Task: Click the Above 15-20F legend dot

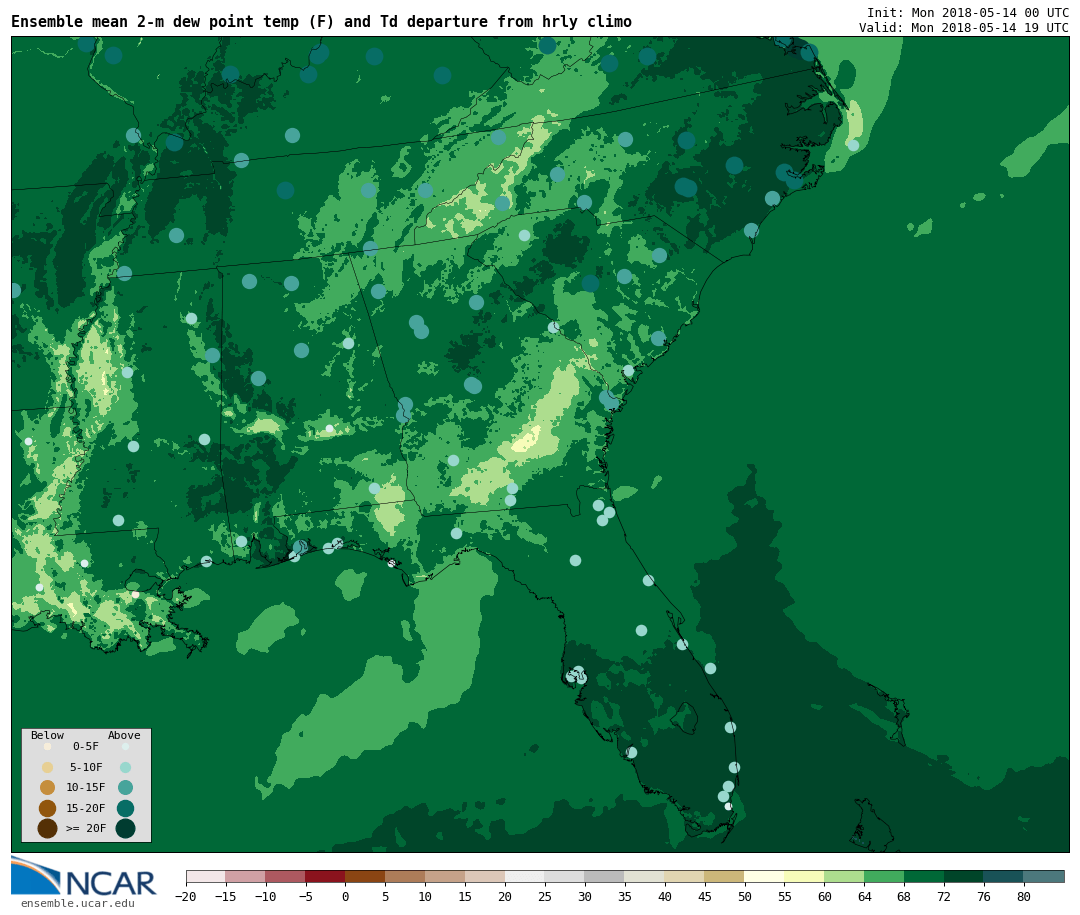Action: [x=125, y=808]
